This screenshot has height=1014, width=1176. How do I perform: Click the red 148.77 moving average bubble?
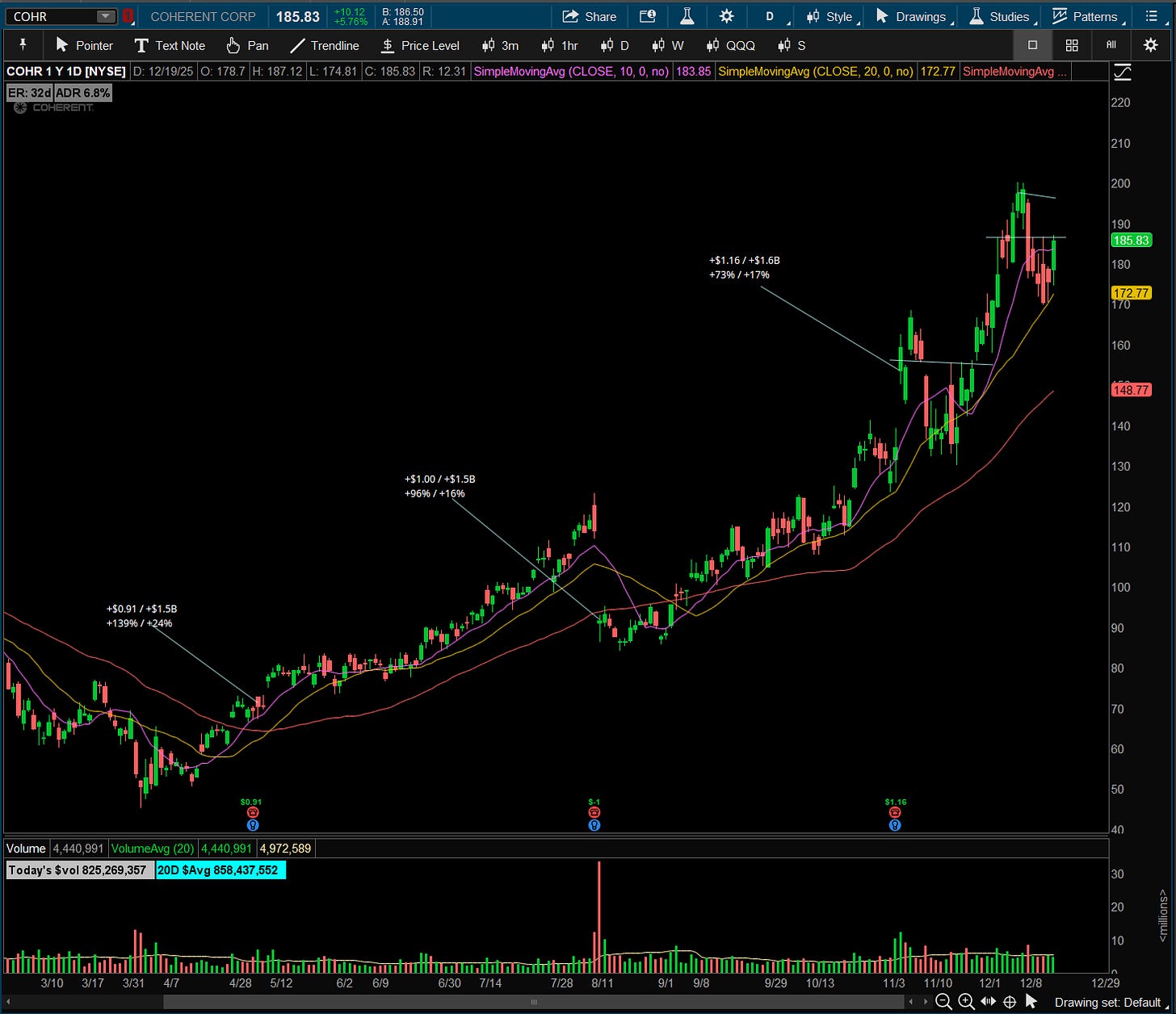click(1131, 390)
